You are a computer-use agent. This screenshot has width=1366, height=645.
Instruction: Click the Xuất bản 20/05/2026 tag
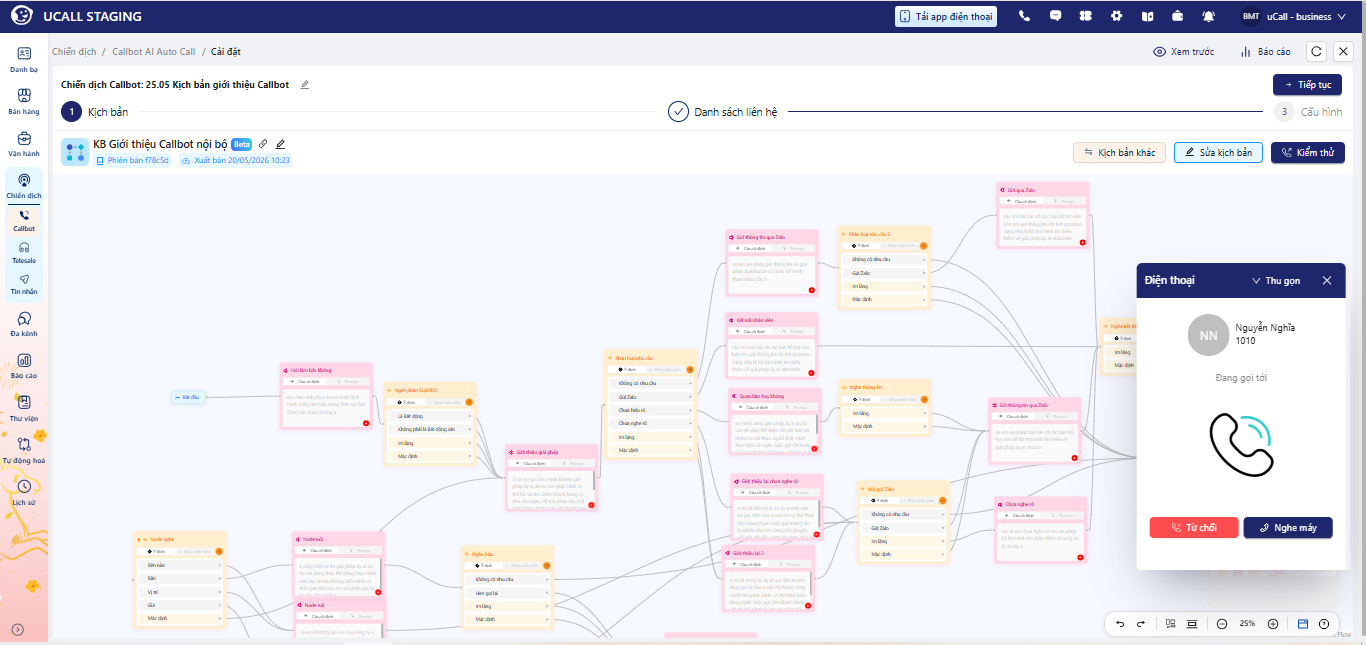235,160
